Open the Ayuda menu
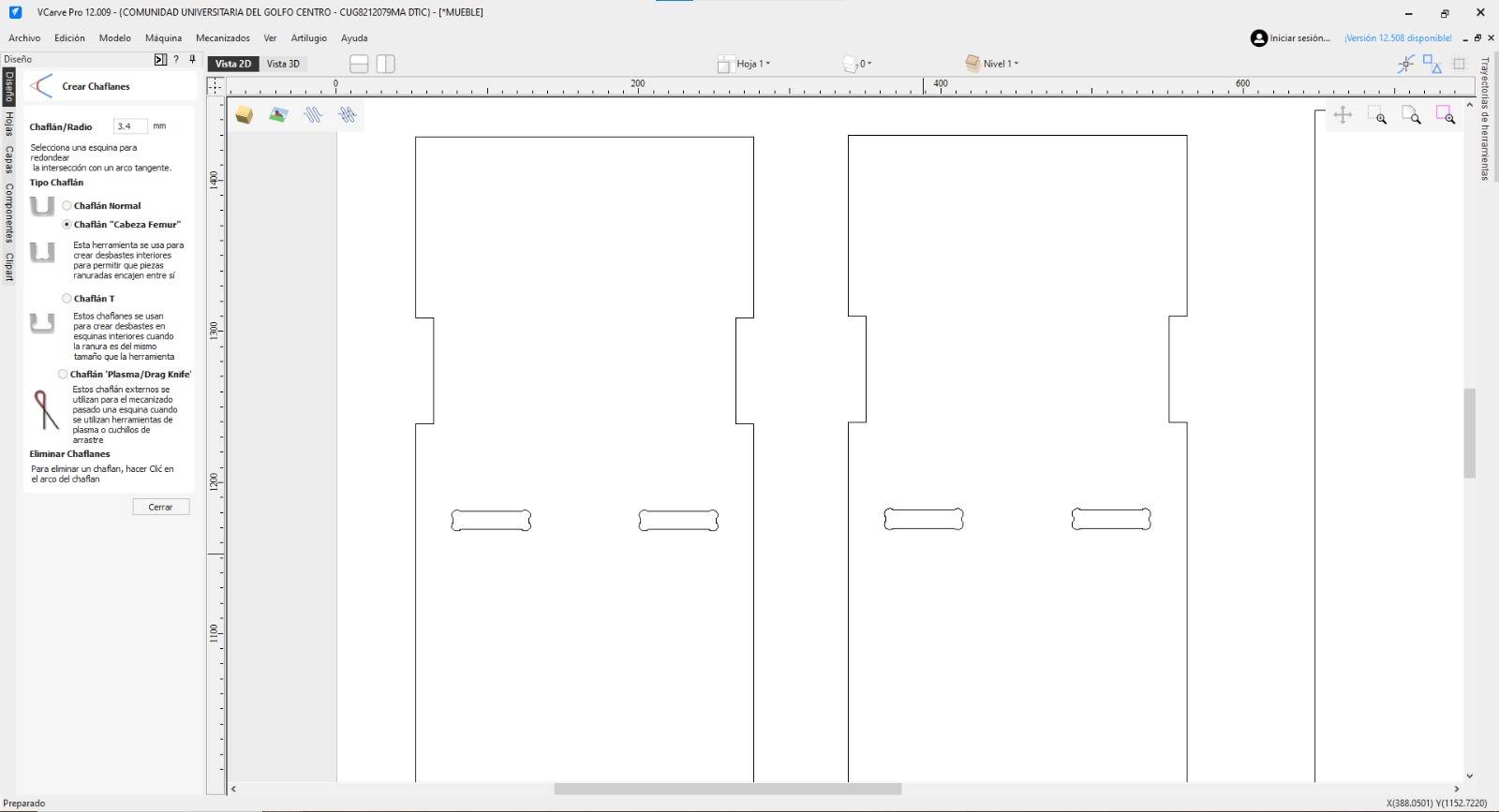Image resolution: width=1499 pixels, height=812 pixels. (354, 38)
